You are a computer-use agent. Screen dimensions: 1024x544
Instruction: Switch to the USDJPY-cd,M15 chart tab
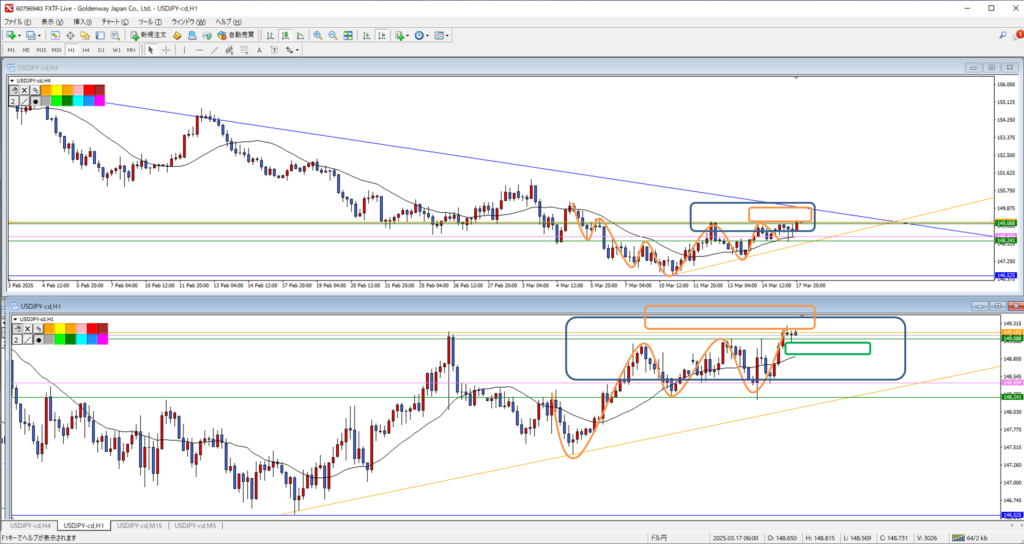click(x=140, y=525)
